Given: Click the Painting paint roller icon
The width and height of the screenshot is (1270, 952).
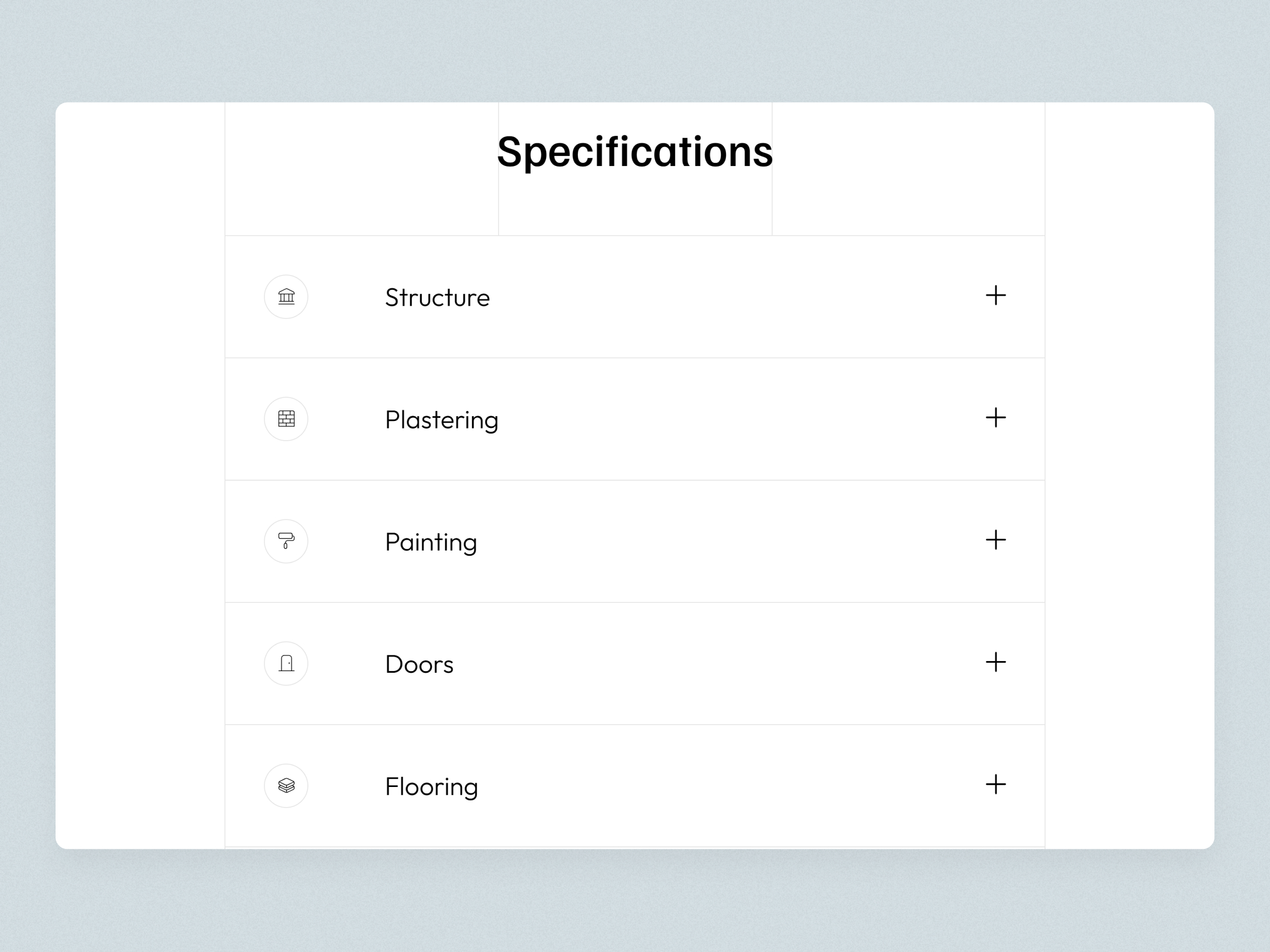Looking at the screenshot, I should click(286, 541).
